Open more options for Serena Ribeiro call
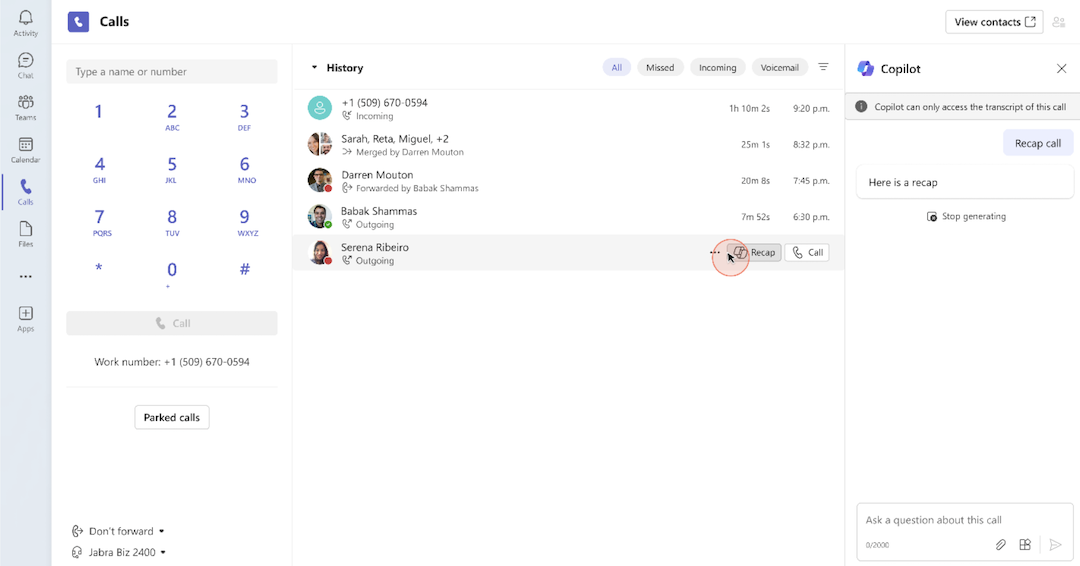 (x=715, y=253)
